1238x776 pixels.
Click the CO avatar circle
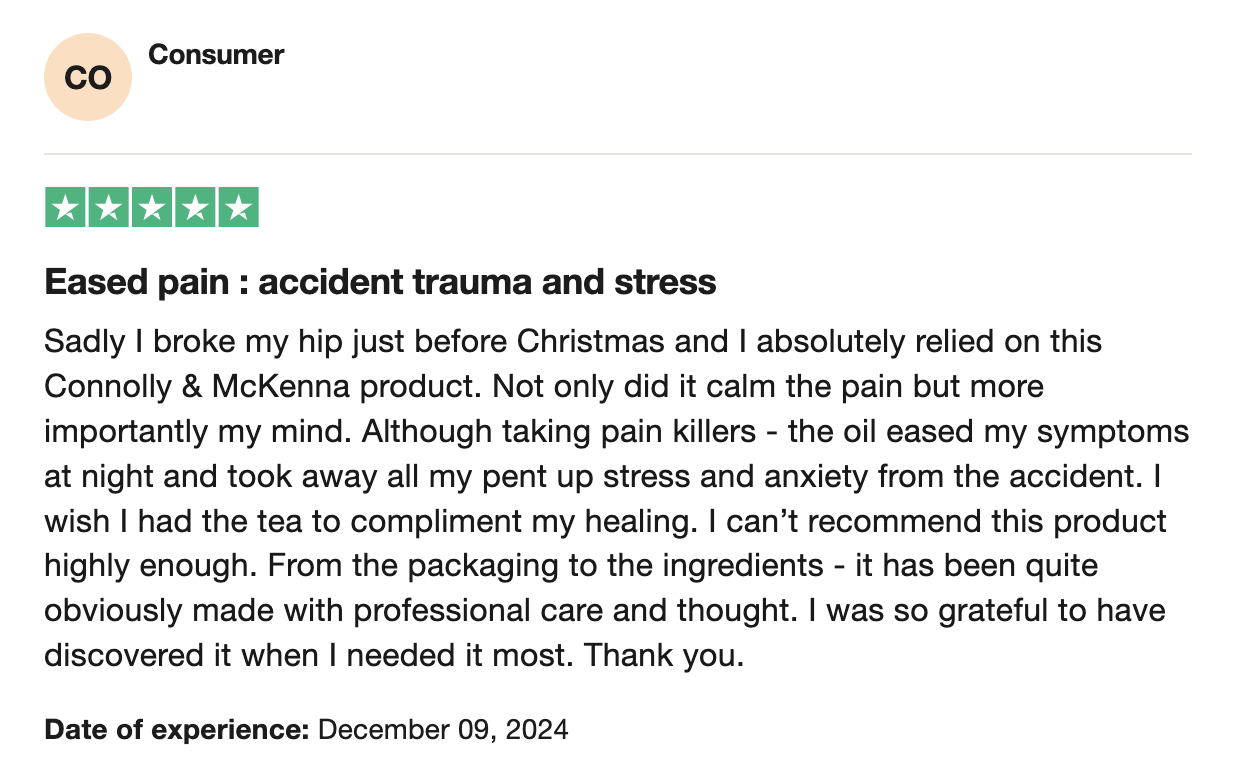click(x=88, y=77)
